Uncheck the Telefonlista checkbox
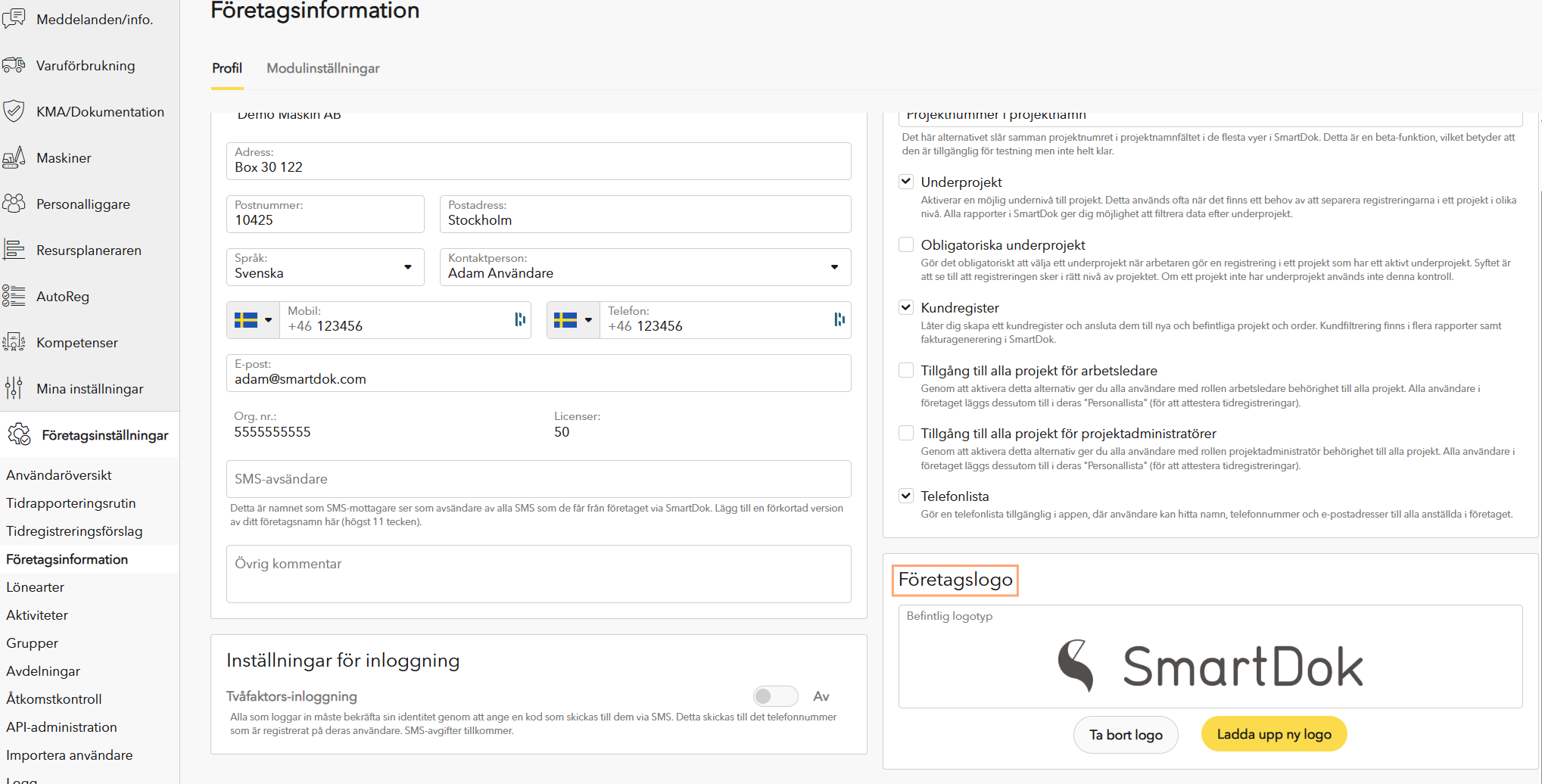The height and width of the screenshot is (784, 1542). pos(905,496)
